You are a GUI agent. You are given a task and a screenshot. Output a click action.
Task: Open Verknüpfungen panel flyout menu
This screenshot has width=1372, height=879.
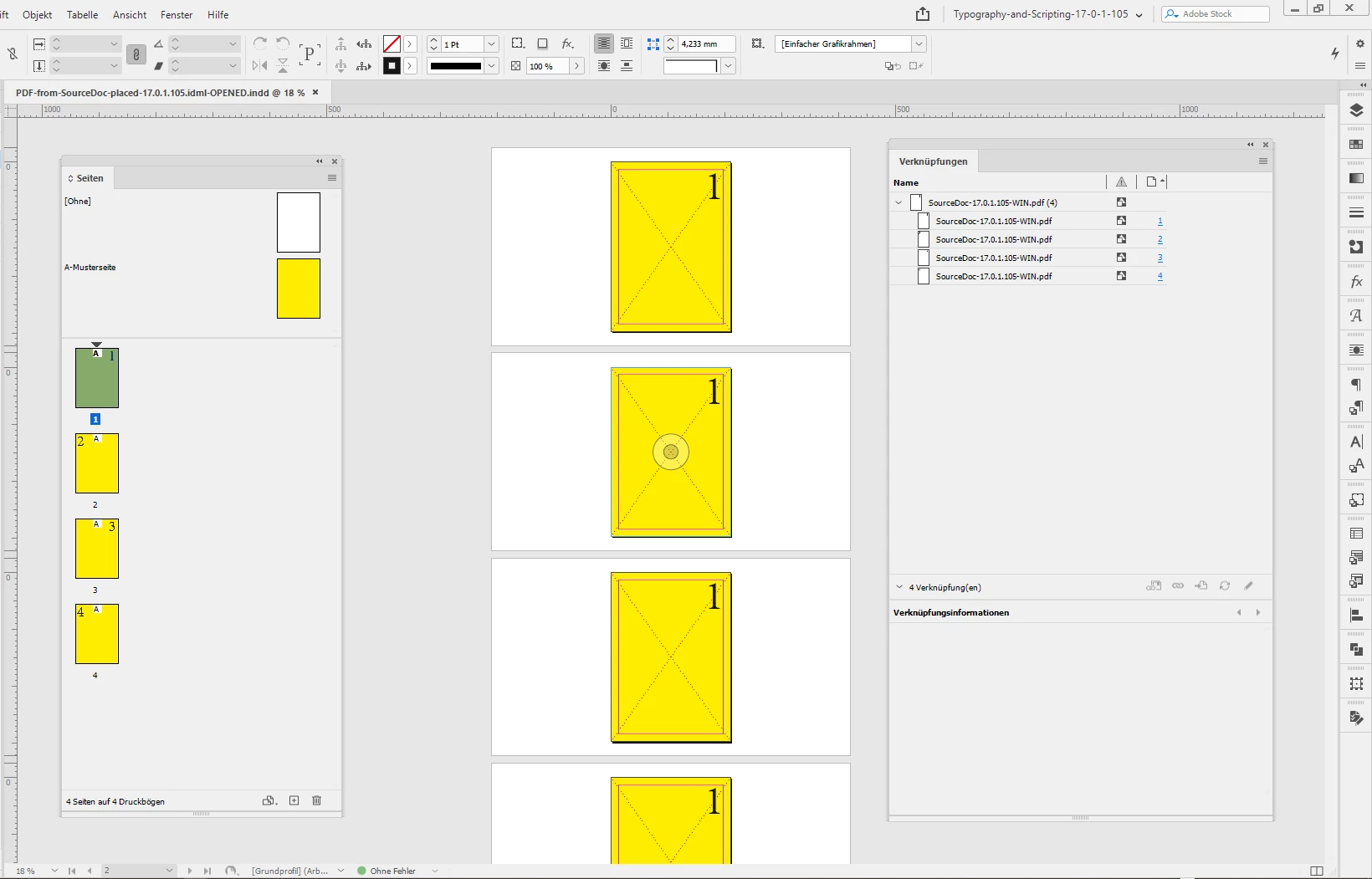1263,161
